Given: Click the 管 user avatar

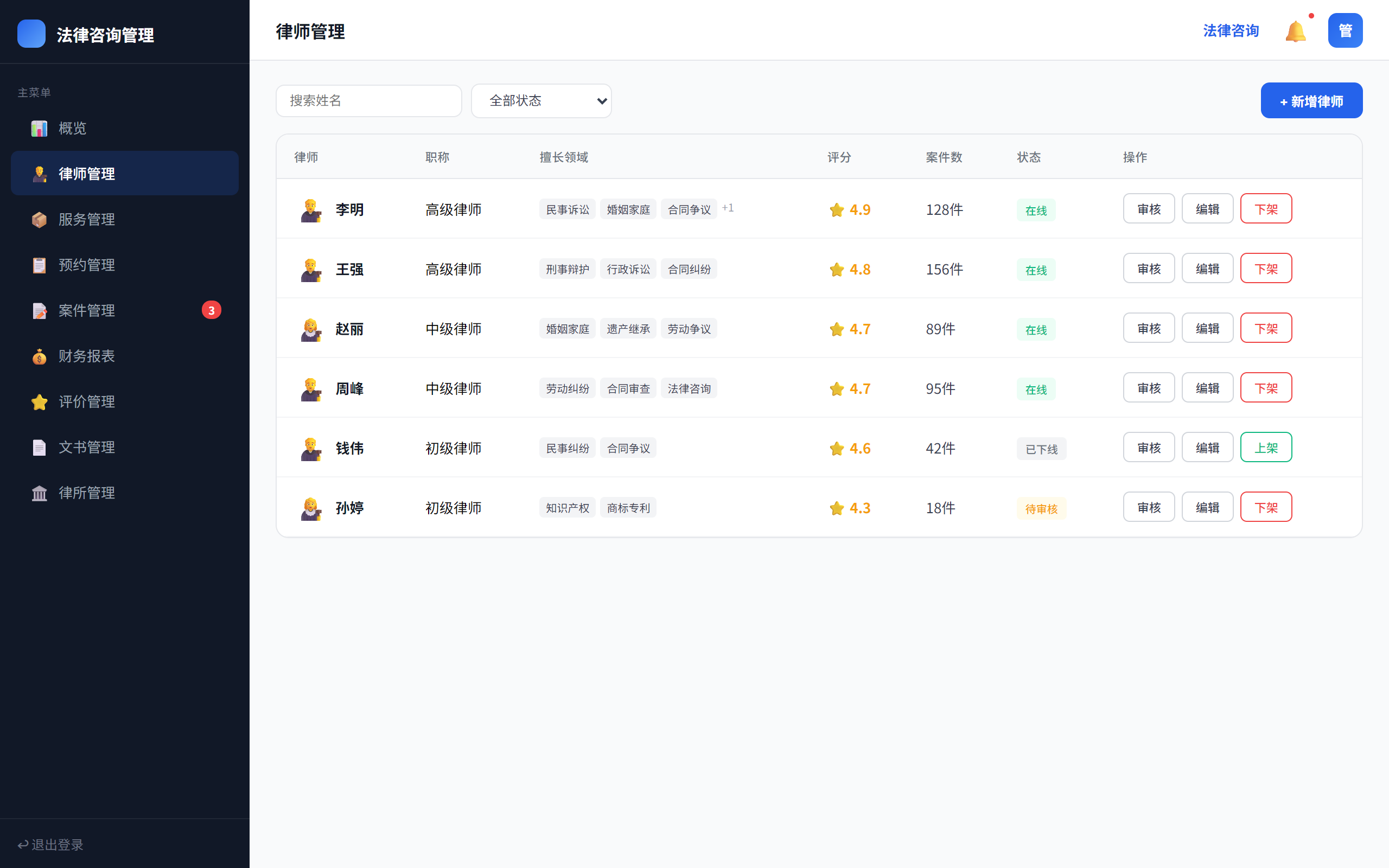Looking at the screenshot, I should pos(1345,30).
